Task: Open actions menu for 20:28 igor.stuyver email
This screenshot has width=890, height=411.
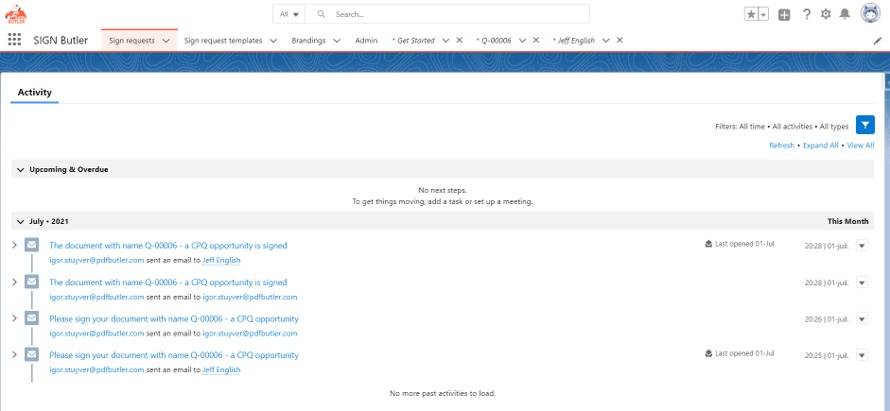Action: click(862, 282)
